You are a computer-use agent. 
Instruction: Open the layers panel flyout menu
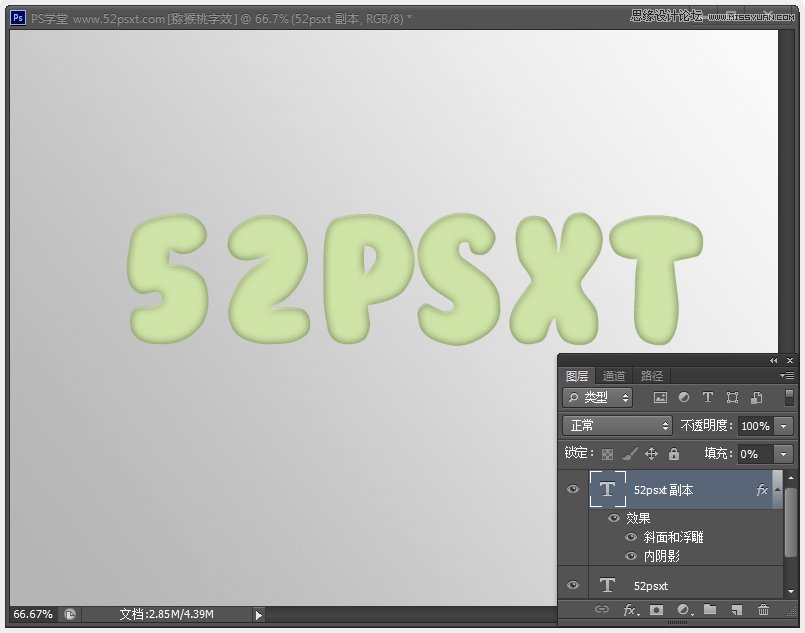point(787,376)
